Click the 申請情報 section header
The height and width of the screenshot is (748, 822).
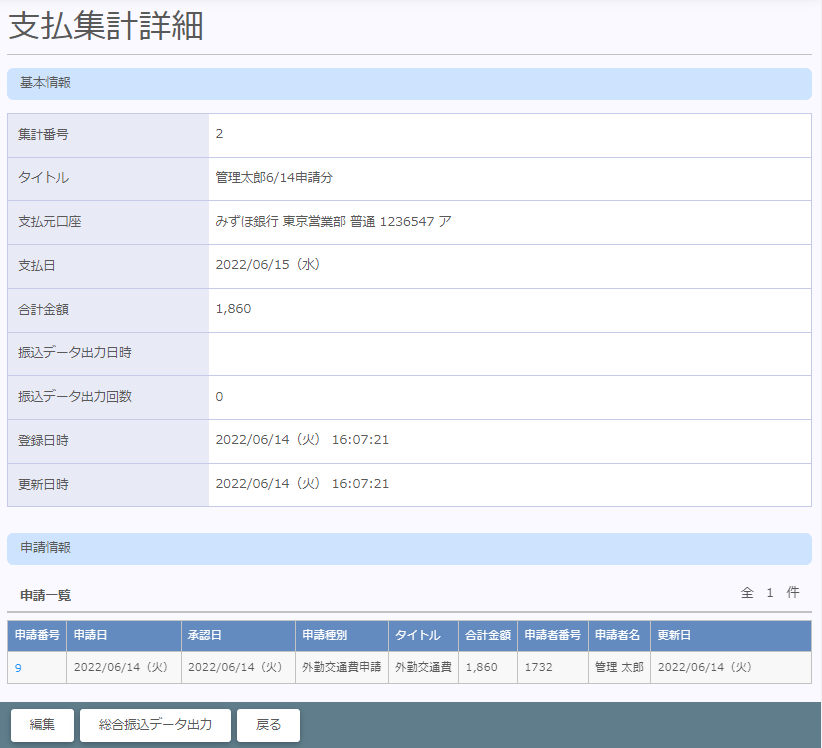[x=409, y=549]
